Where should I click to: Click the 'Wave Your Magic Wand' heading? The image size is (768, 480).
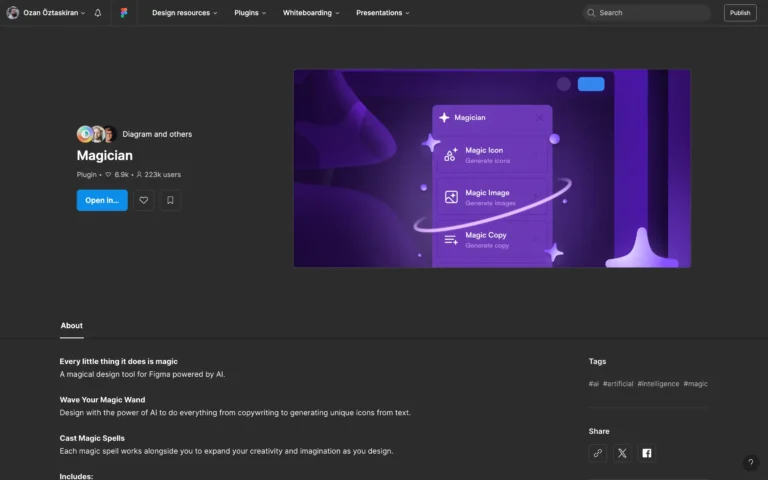point(102,400)
